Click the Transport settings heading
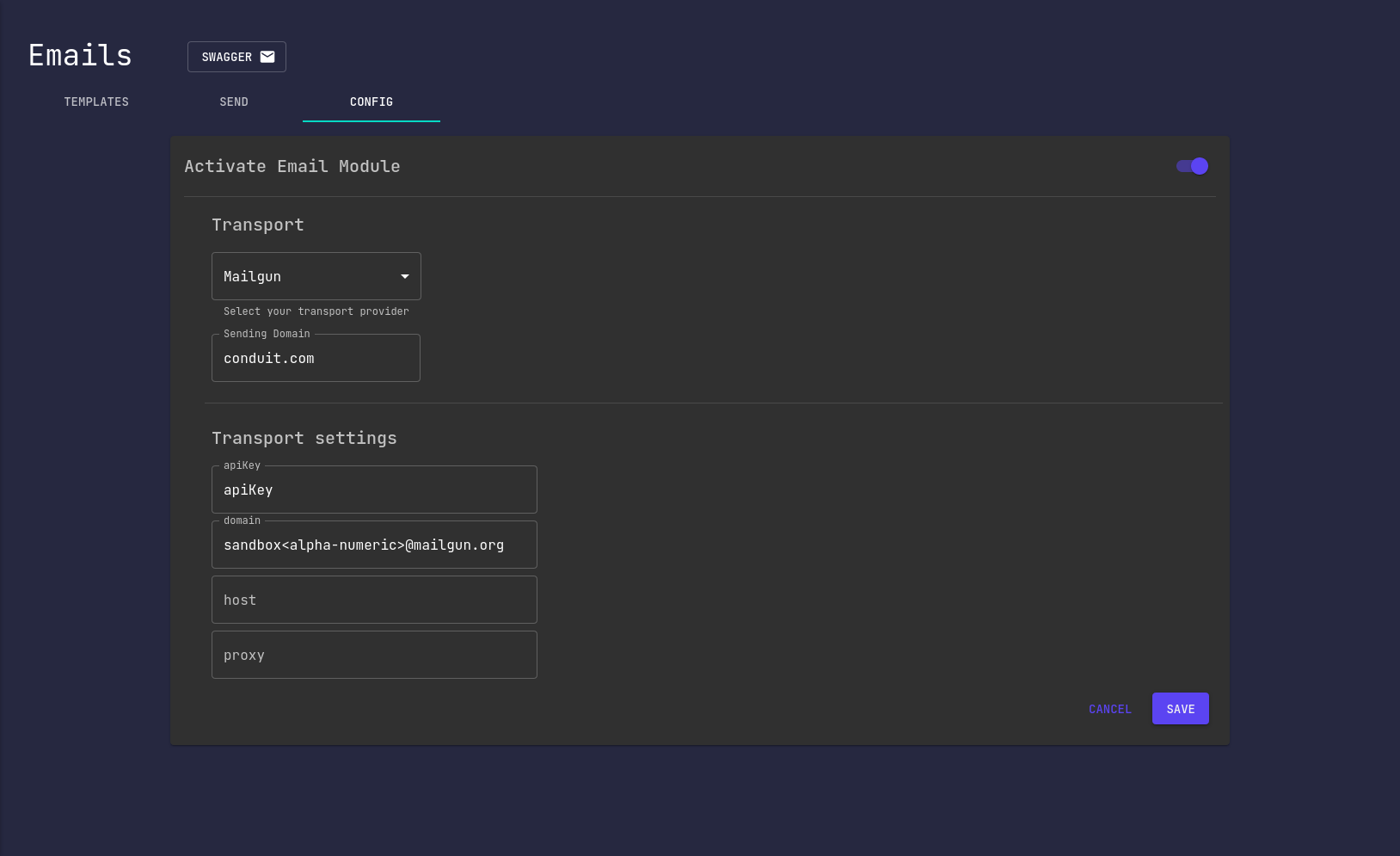Screen dimensions: 1400x856 (x=304, y=438)
